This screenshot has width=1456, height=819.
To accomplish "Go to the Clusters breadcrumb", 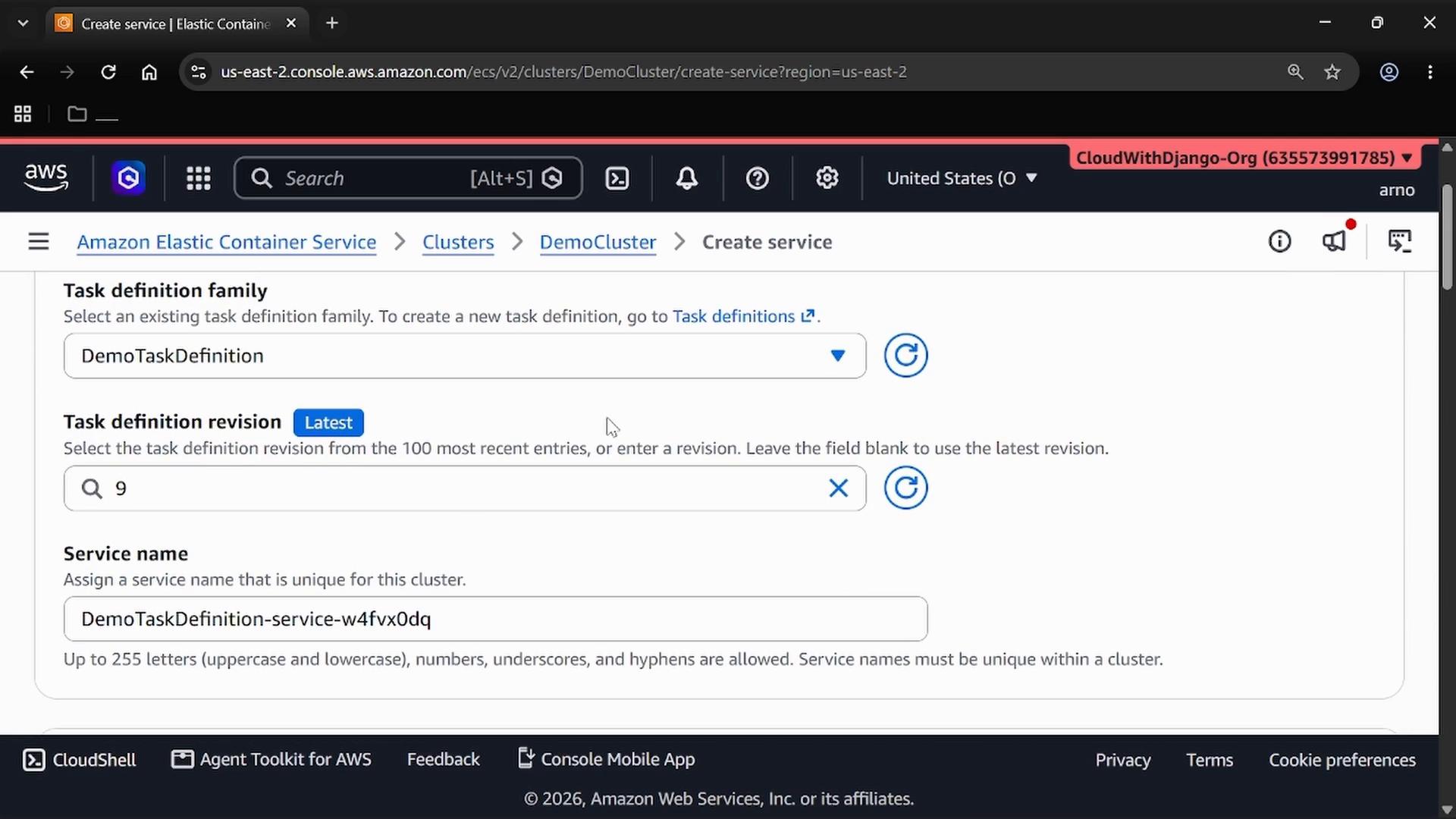I will click(458, 242).
